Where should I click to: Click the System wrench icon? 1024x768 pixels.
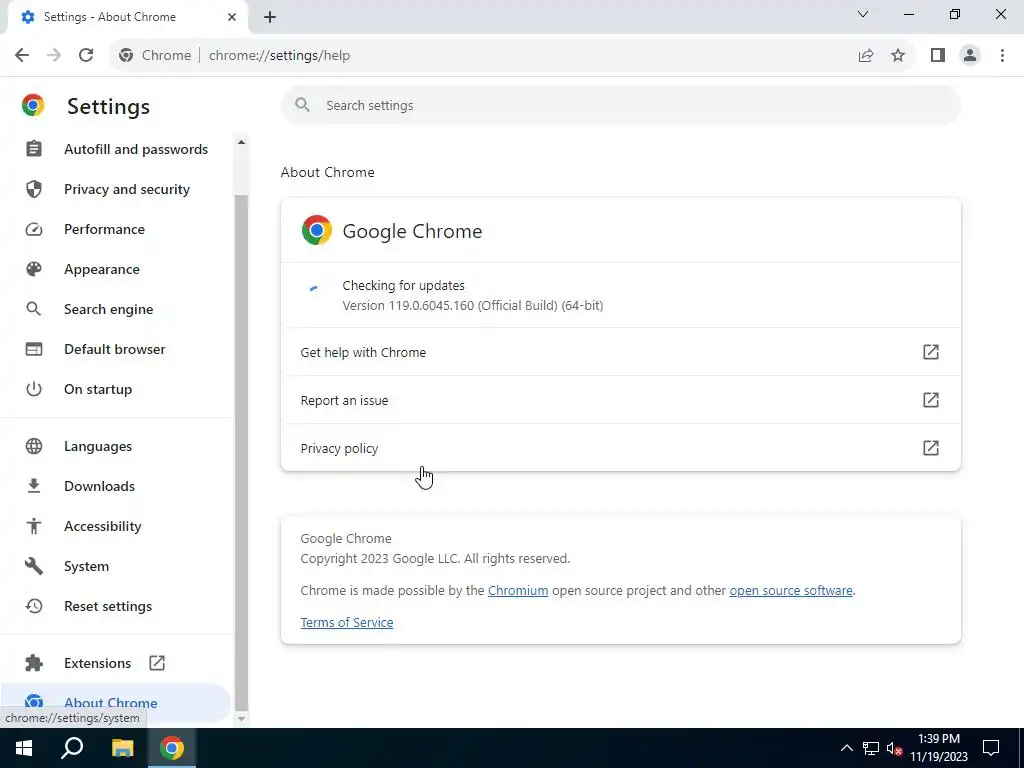[33, 566]
